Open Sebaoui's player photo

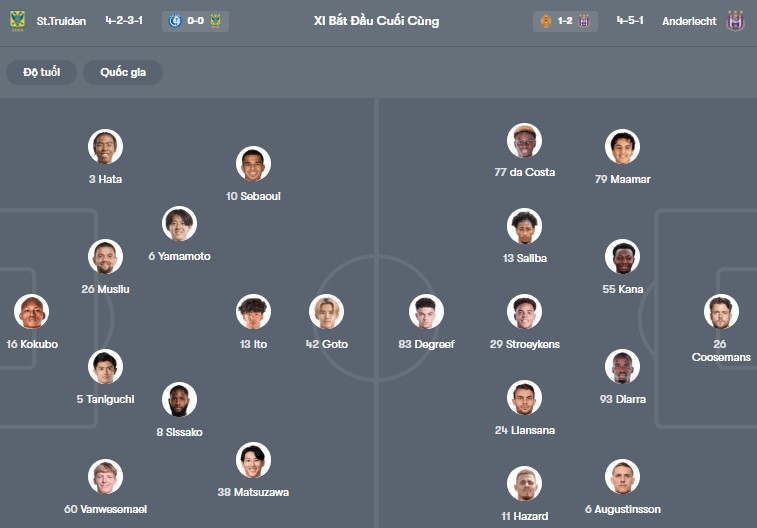(x=253, y=164)
